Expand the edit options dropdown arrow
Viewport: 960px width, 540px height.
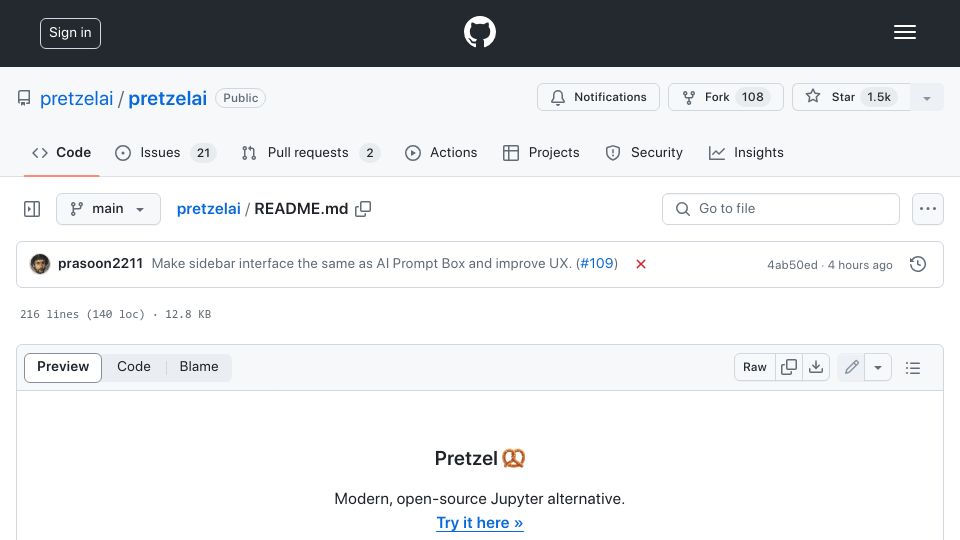click(878, 367)
